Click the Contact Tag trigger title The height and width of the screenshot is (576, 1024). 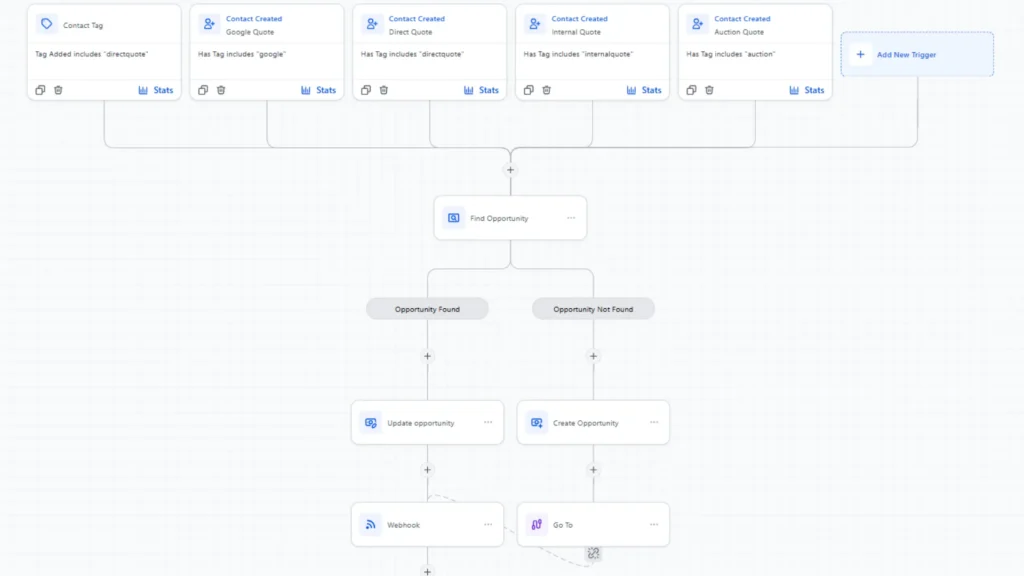(x=83, y=25)
